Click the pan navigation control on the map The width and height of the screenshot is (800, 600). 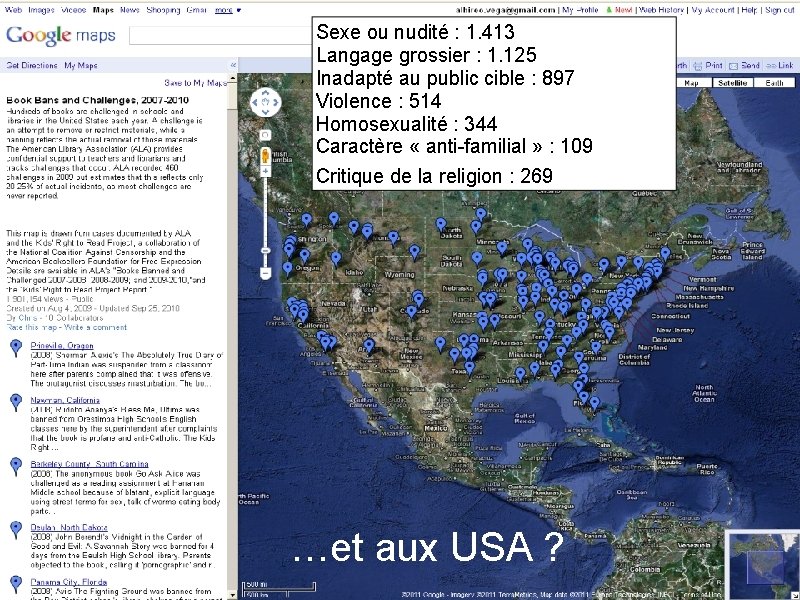pos(266,102)
